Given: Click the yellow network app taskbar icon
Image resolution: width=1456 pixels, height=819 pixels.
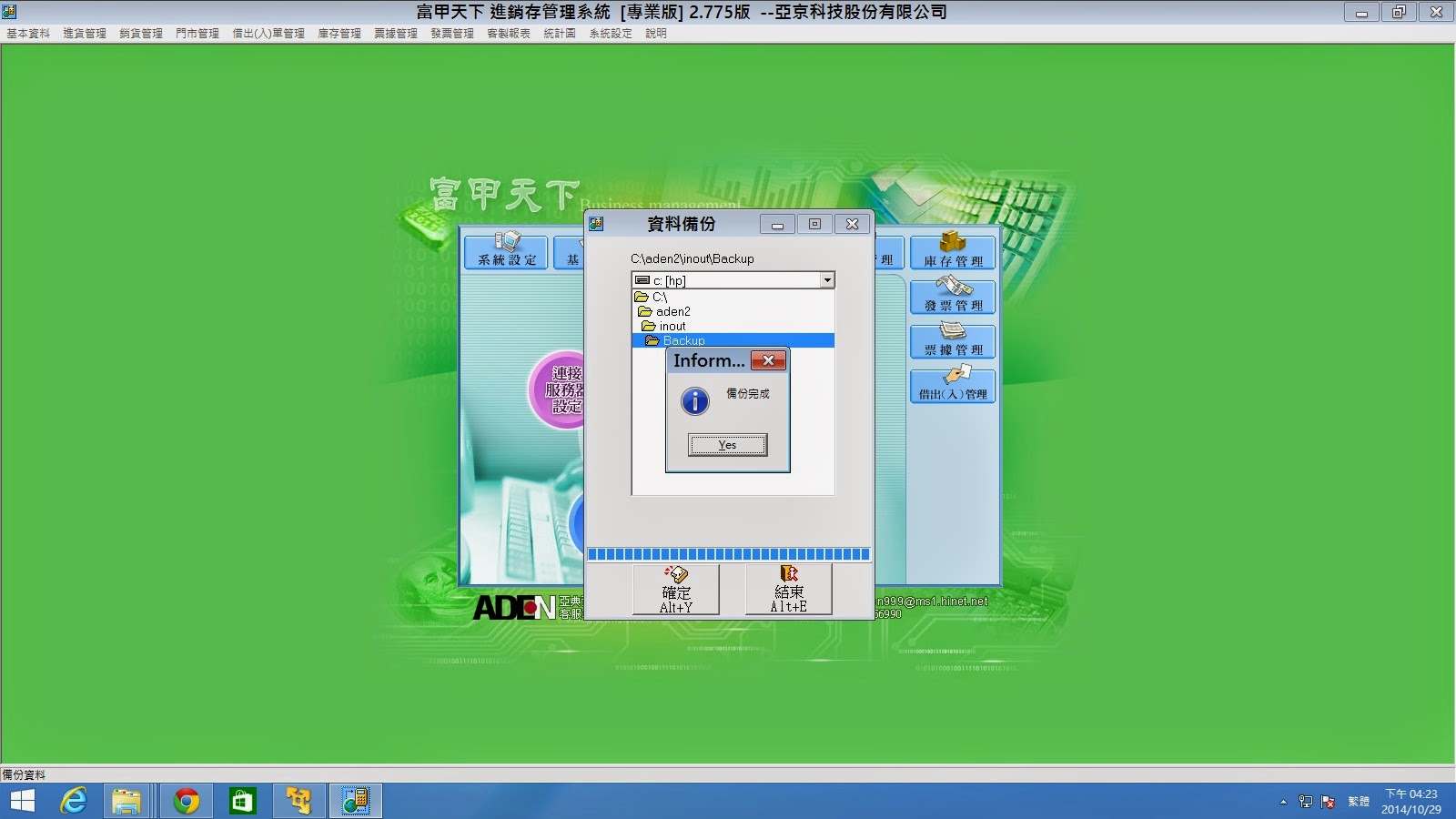Looking at the screenshot, I should point(298,801).
